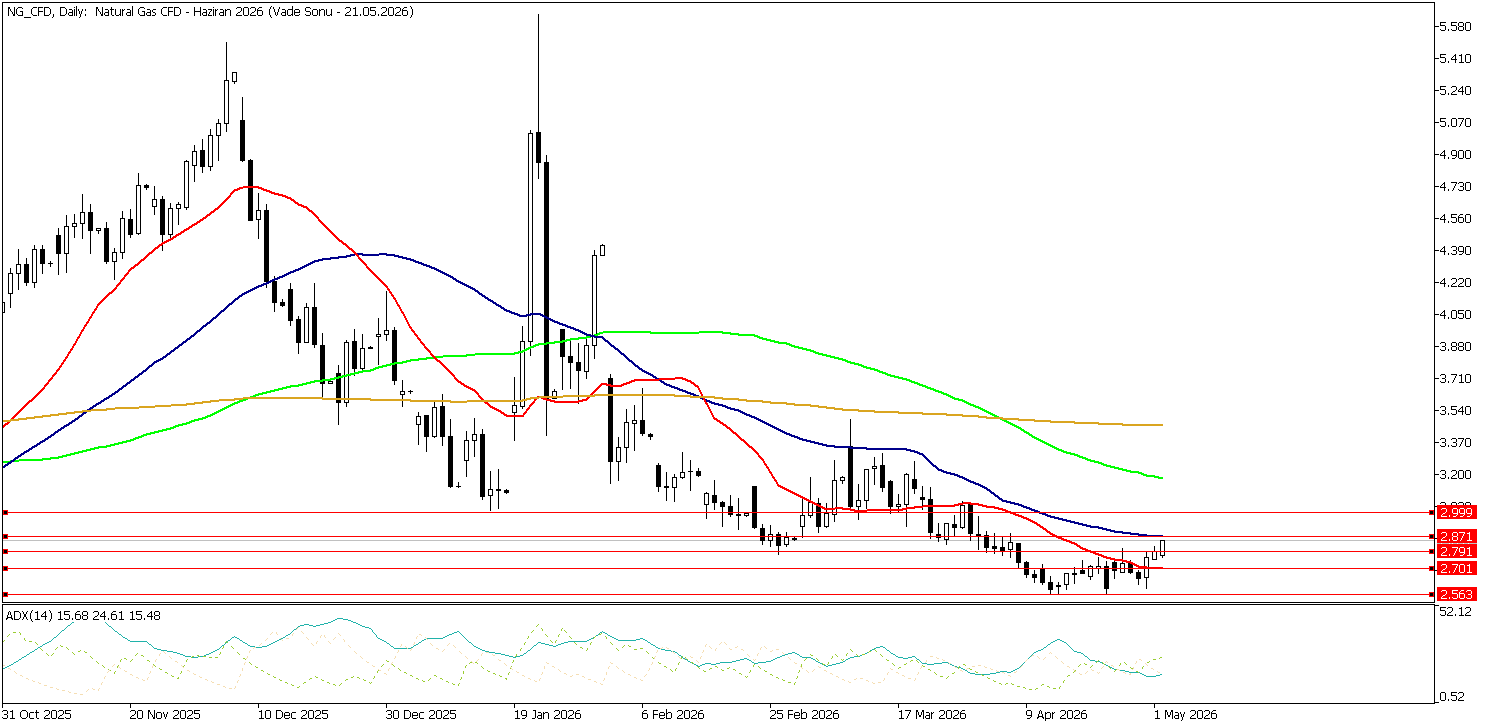Click the 9 Apr 2026 date label
This screenshot has height=727, width=1490.
1057,715
